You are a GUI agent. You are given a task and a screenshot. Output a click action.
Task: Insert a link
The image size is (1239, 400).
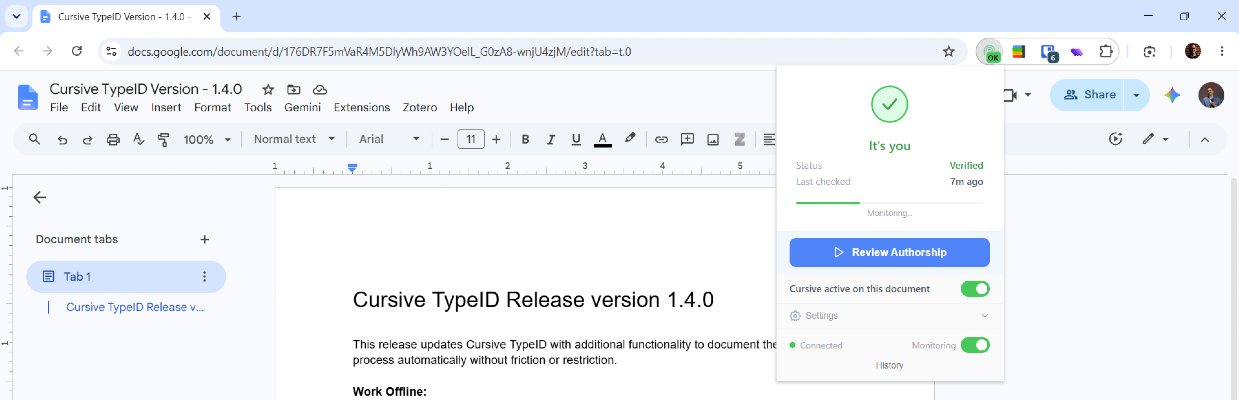661,139
